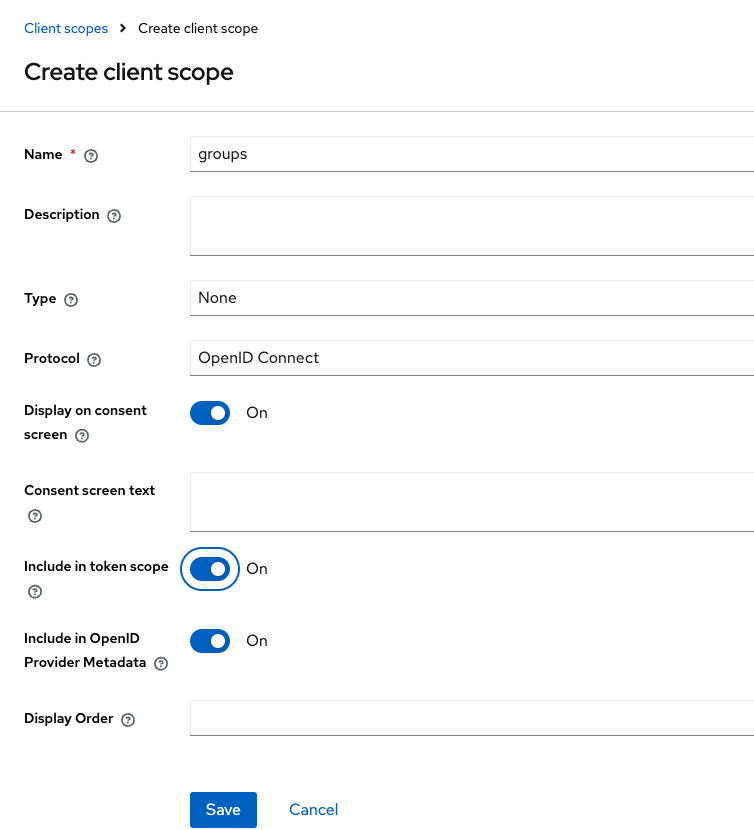754x830 pixels.
Task: Save the new client scope
Action: click(x=223, y=810)
